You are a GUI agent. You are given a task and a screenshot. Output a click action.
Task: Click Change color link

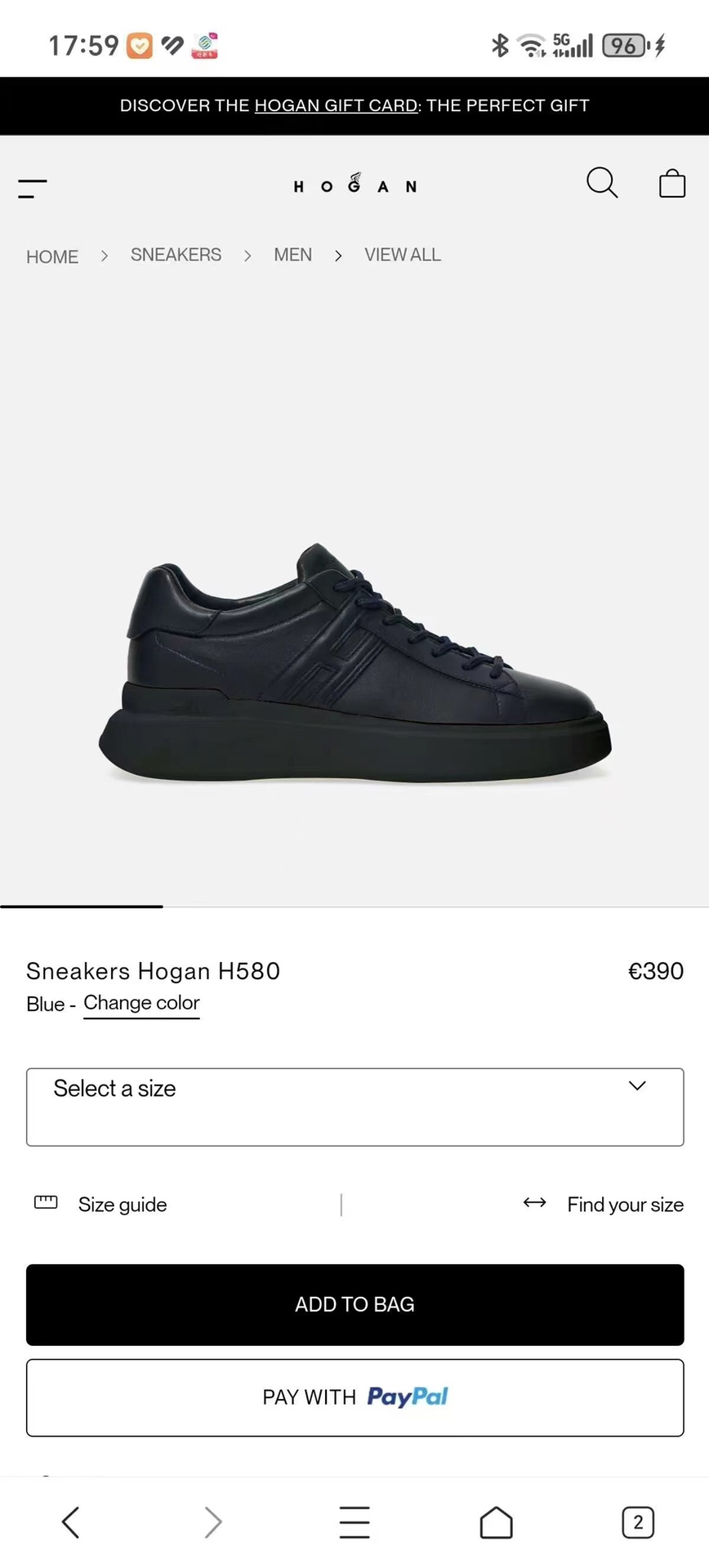(141, 1003)
